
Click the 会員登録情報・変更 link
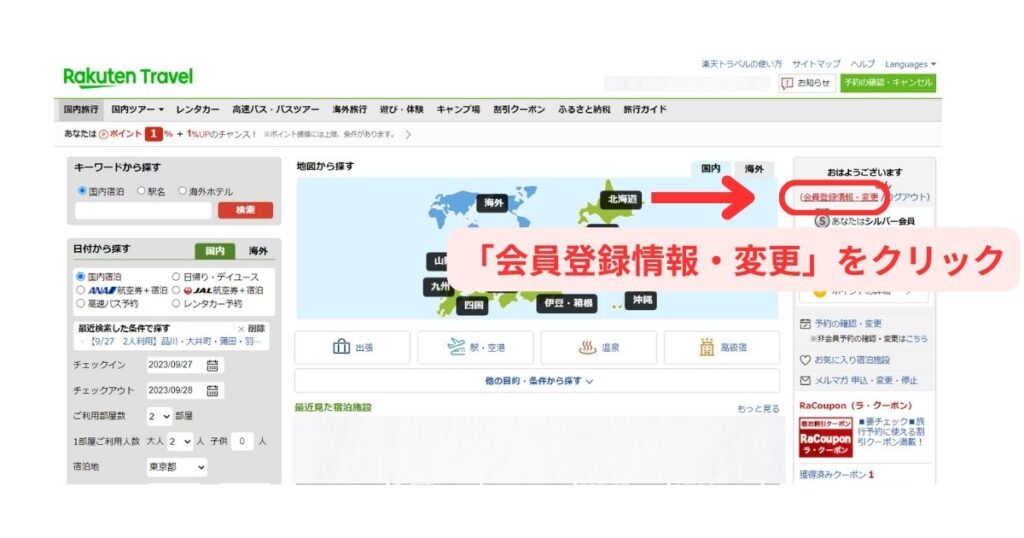point(840,197)
